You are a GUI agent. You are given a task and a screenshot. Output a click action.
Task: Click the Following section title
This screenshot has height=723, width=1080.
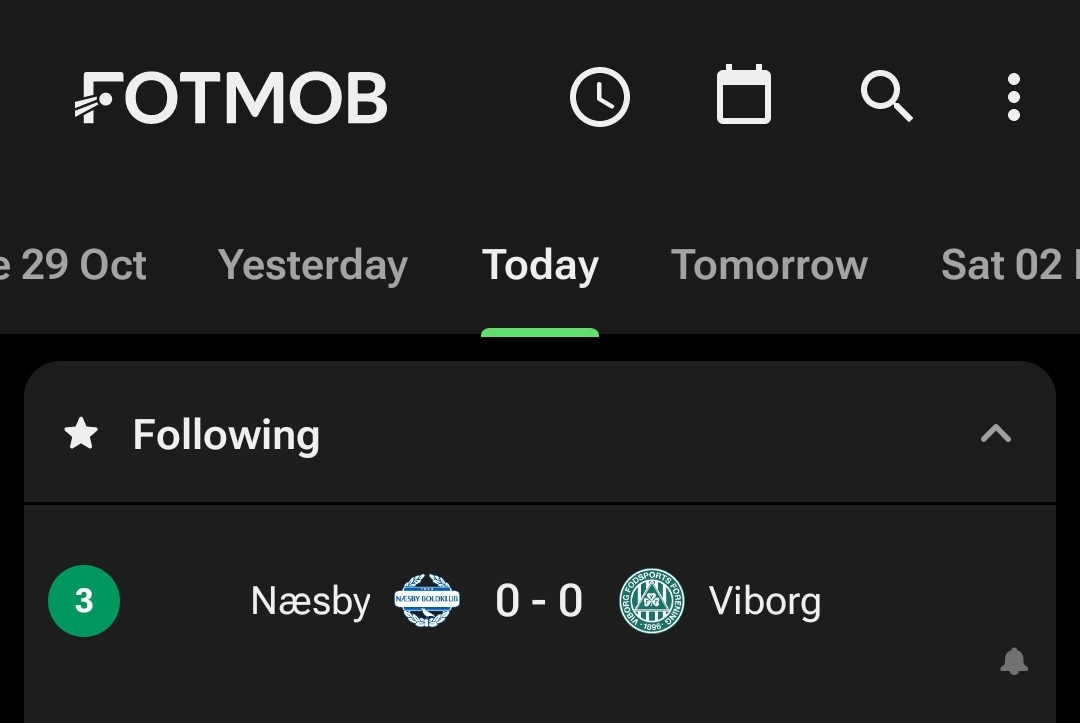[x=226, y=435]
